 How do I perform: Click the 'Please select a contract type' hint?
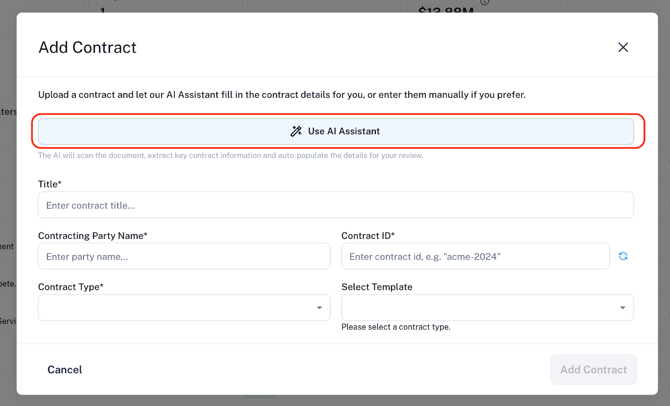(x=396, y=327)
